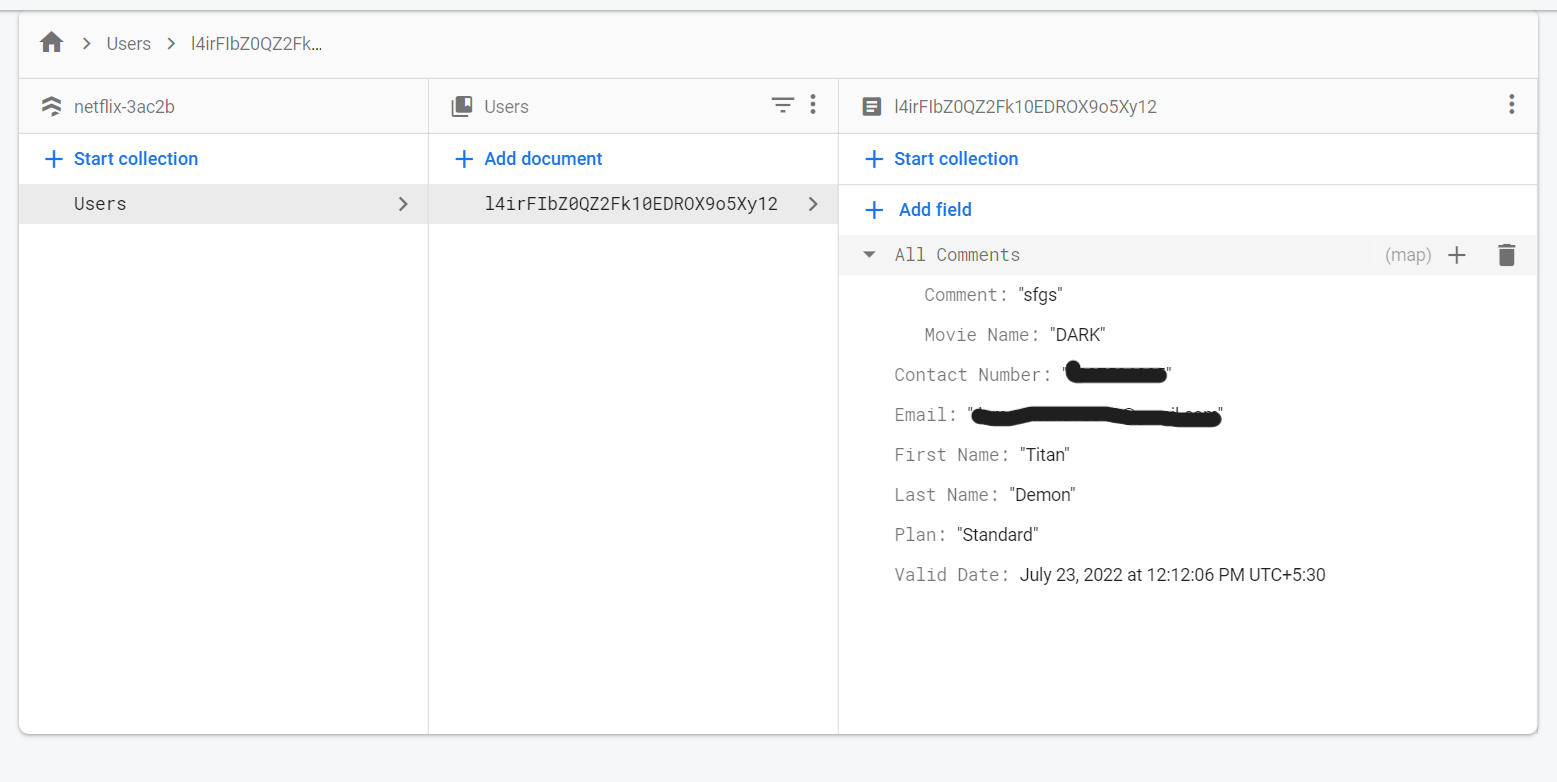
Task: Click the Users collection panel title
Action: (506, 106)
